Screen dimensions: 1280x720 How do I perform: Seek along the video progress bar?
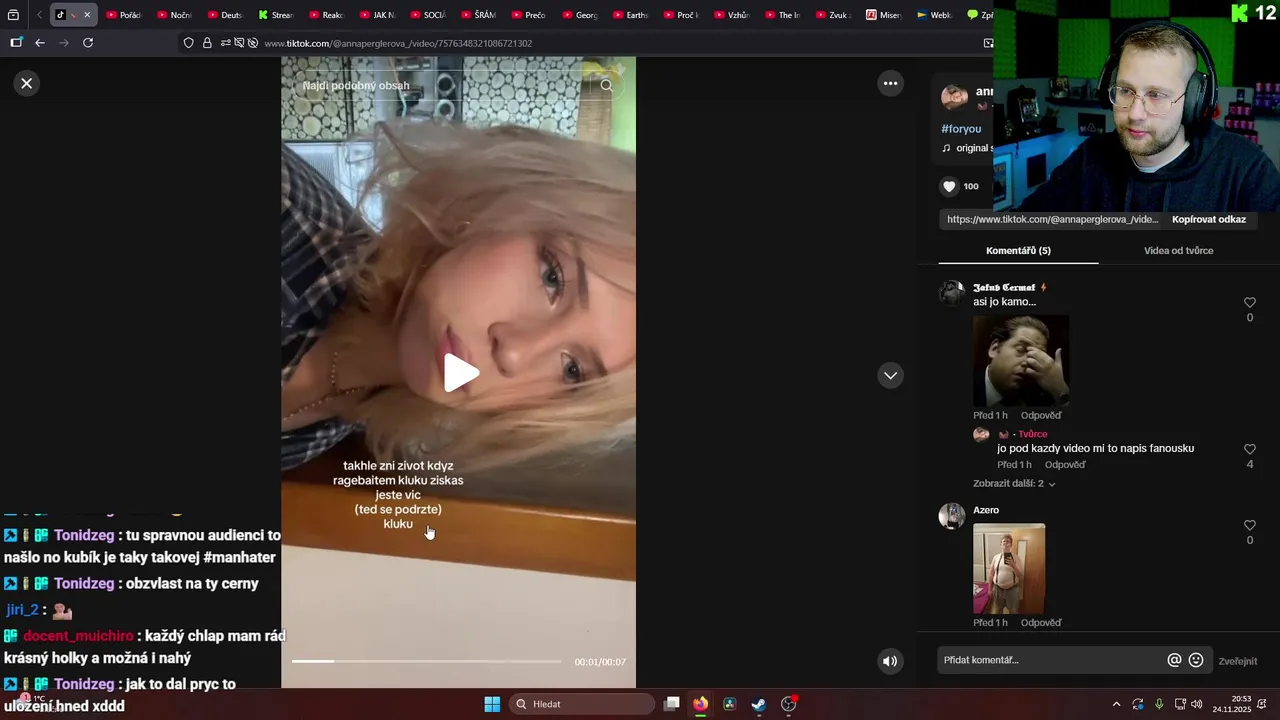click(x=426, y=661)
